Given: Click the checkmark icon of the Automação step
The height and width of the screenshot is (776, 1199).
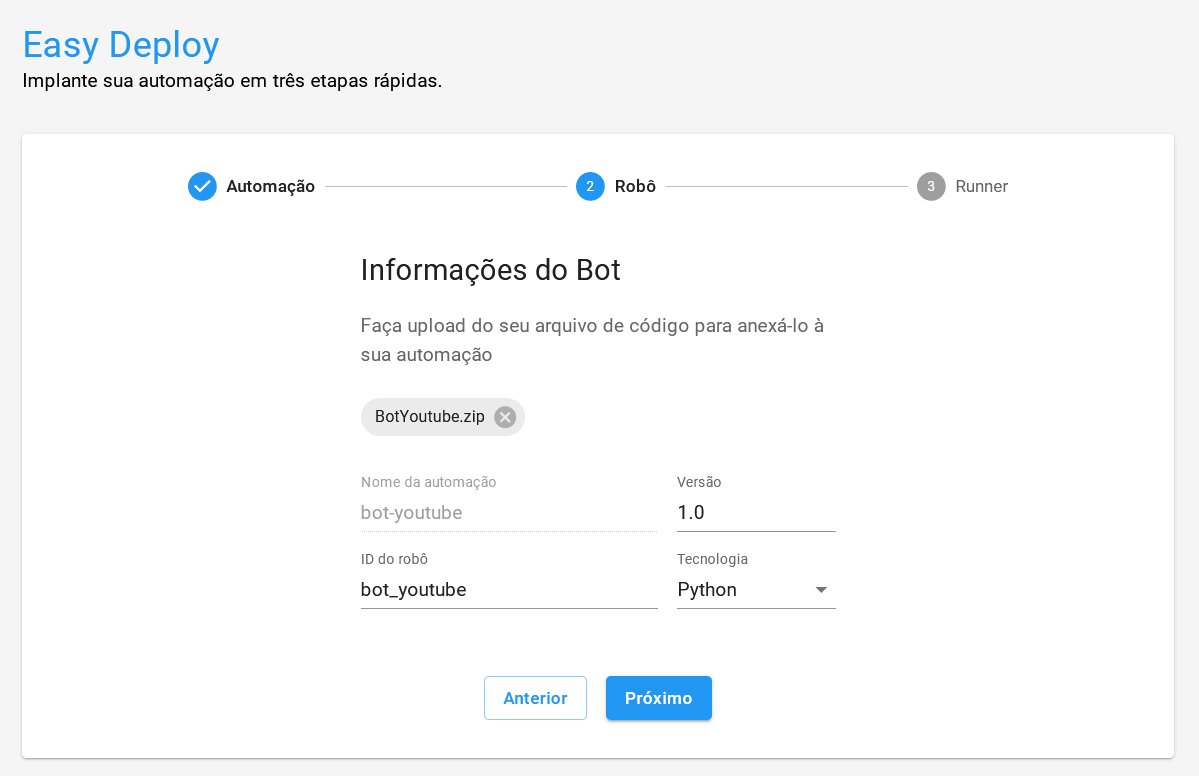Looking at the screenshot, I should (202, 187).
